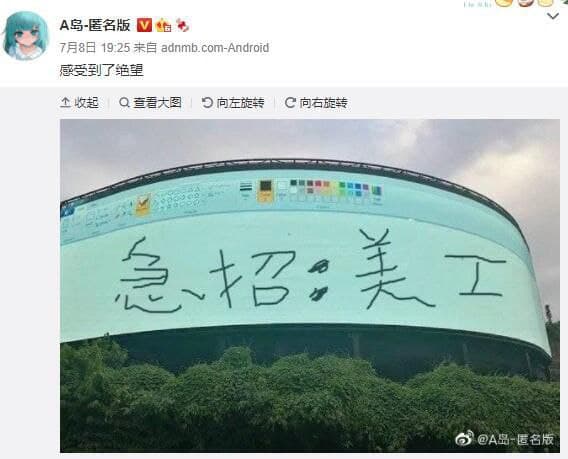
Task: Click the counter-clockwise rotate icon
Action: [207, 103]
